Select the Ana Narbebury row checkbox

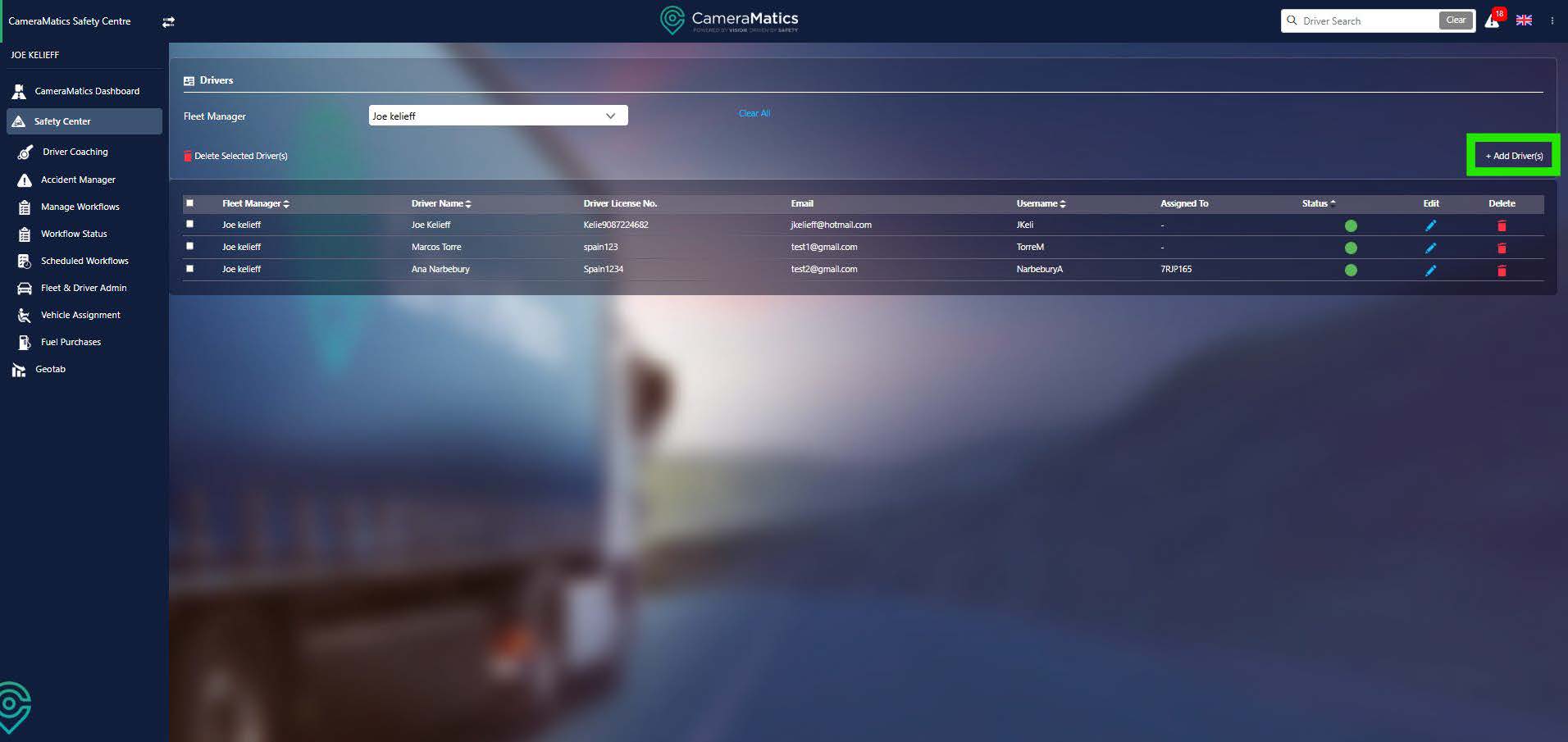tap(190, 268)
